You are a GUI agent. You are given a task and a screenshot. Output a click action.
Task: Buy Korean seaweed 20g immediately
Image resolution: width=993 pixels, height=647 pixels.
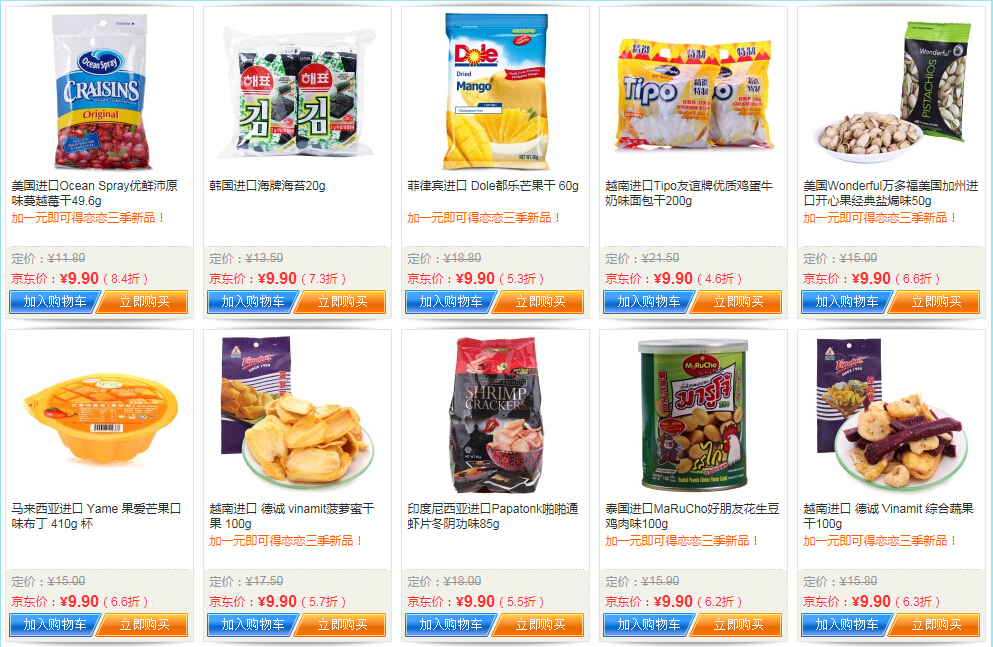pos(341,302)
